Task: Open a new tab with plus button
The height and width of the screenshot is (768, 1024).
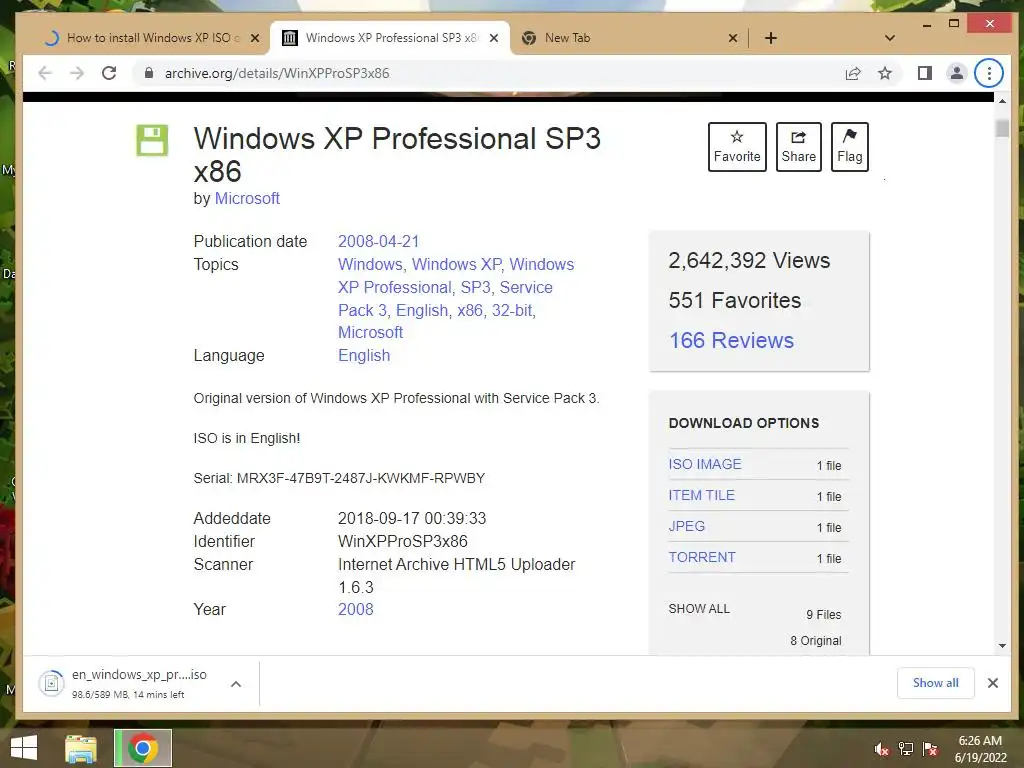Action: 771,38
